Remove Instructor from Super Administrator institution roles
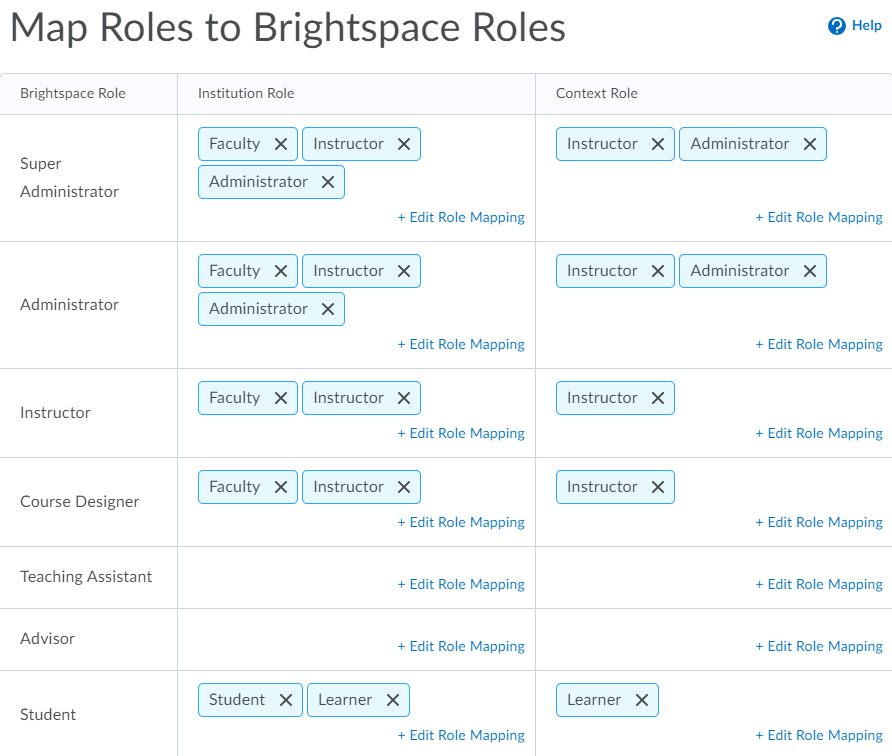This screenshot has width=892, height=756. click(404, 144)
